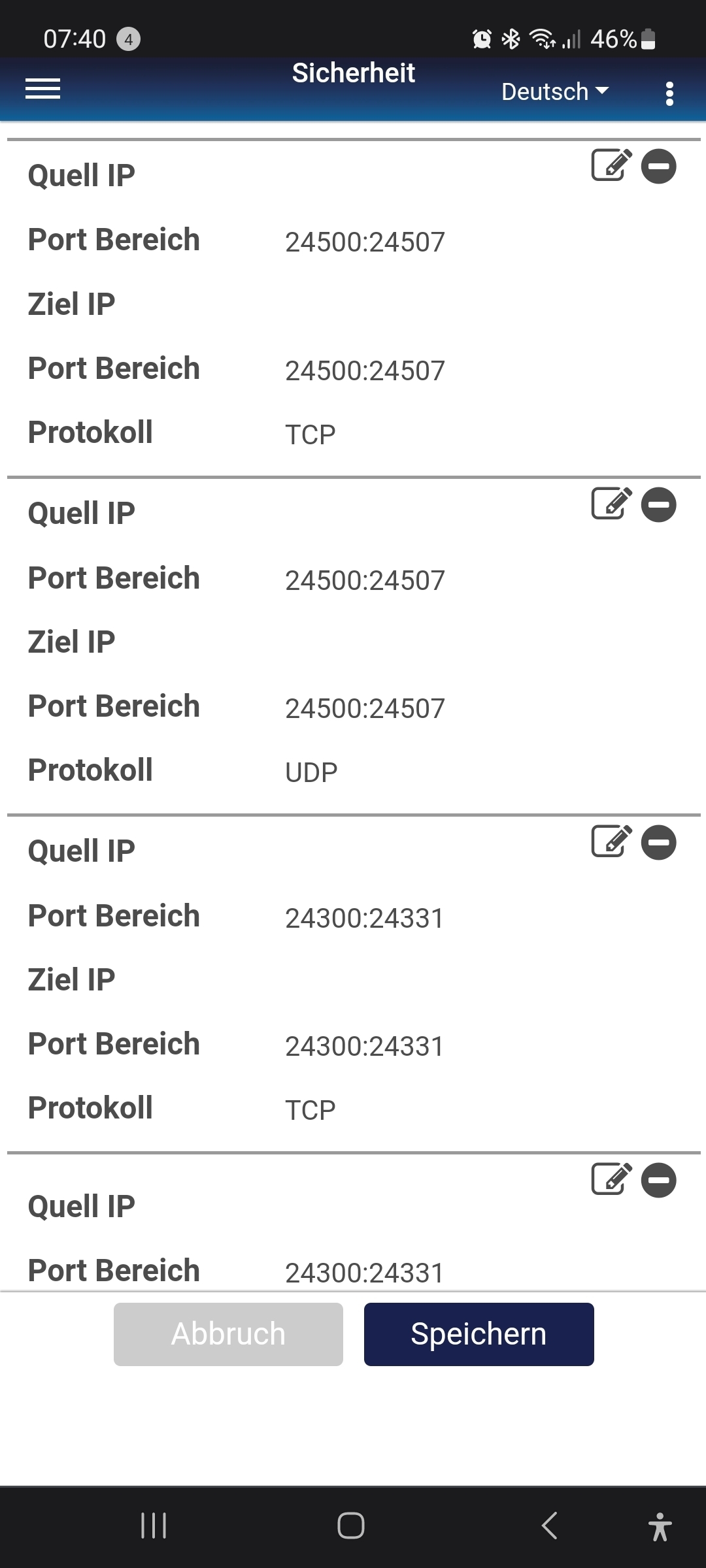Tap the accessibility shortcut icon
The image size is (706, 1568).
(x=660, y=1526)
